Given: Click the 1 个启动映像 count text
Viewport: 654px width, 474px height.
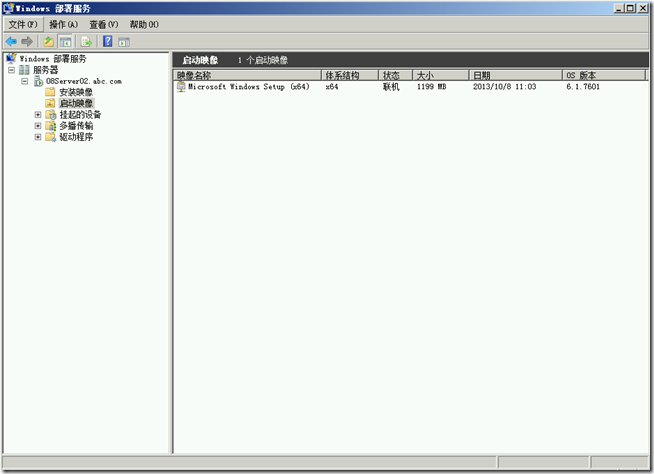Looking at the screenshot, I should coord(263,60).
